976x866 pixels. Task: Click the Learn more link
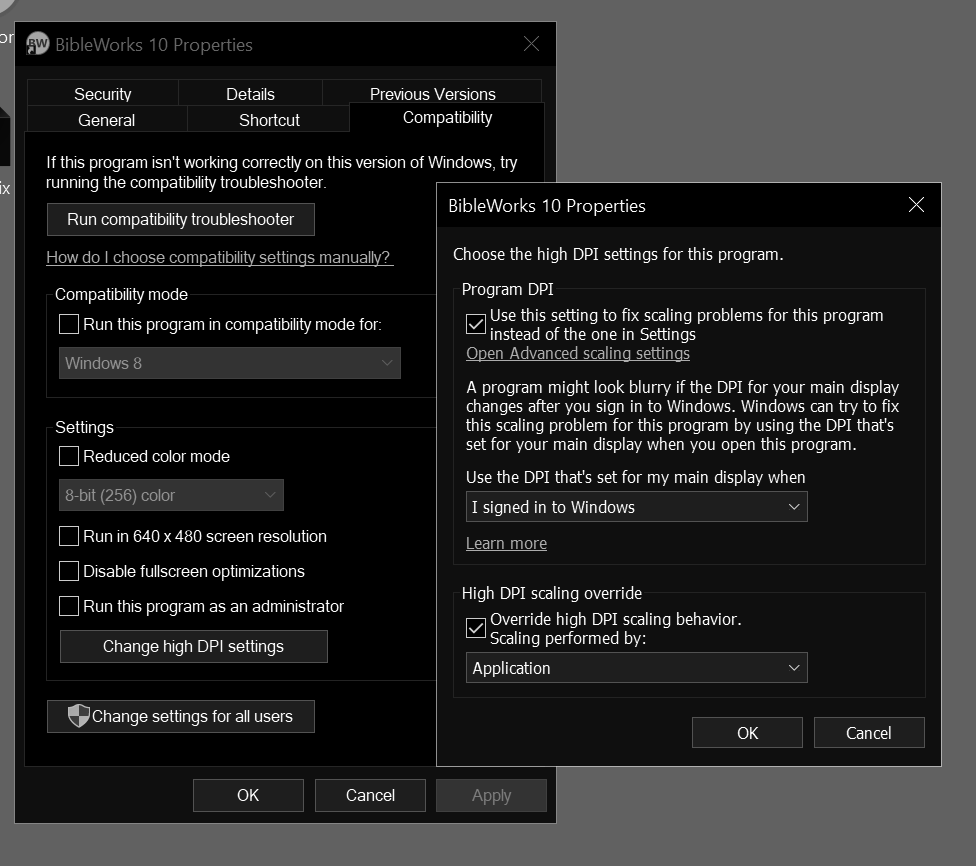505,543
